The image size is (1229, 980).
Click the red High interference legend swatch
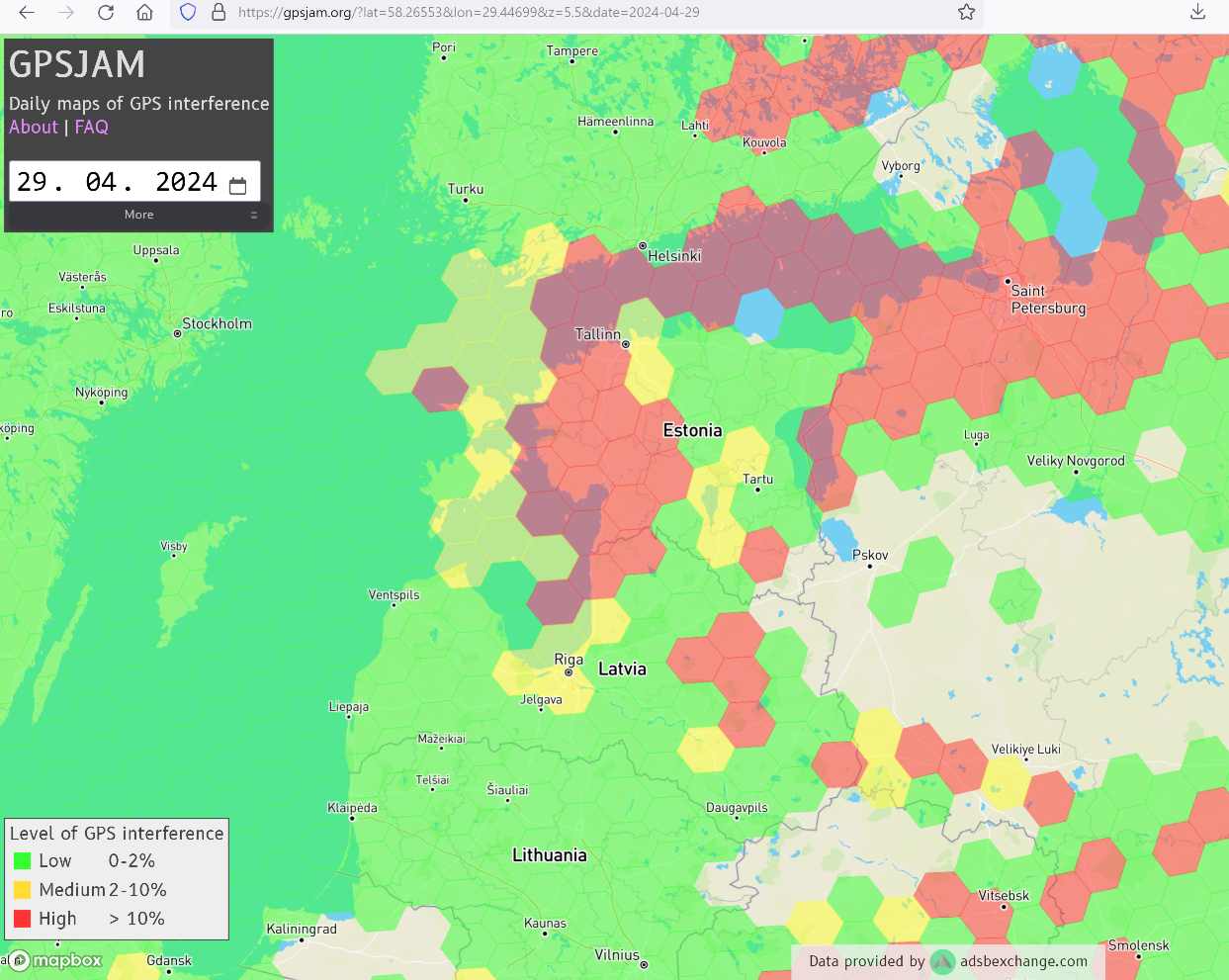(x=23, y=919)
